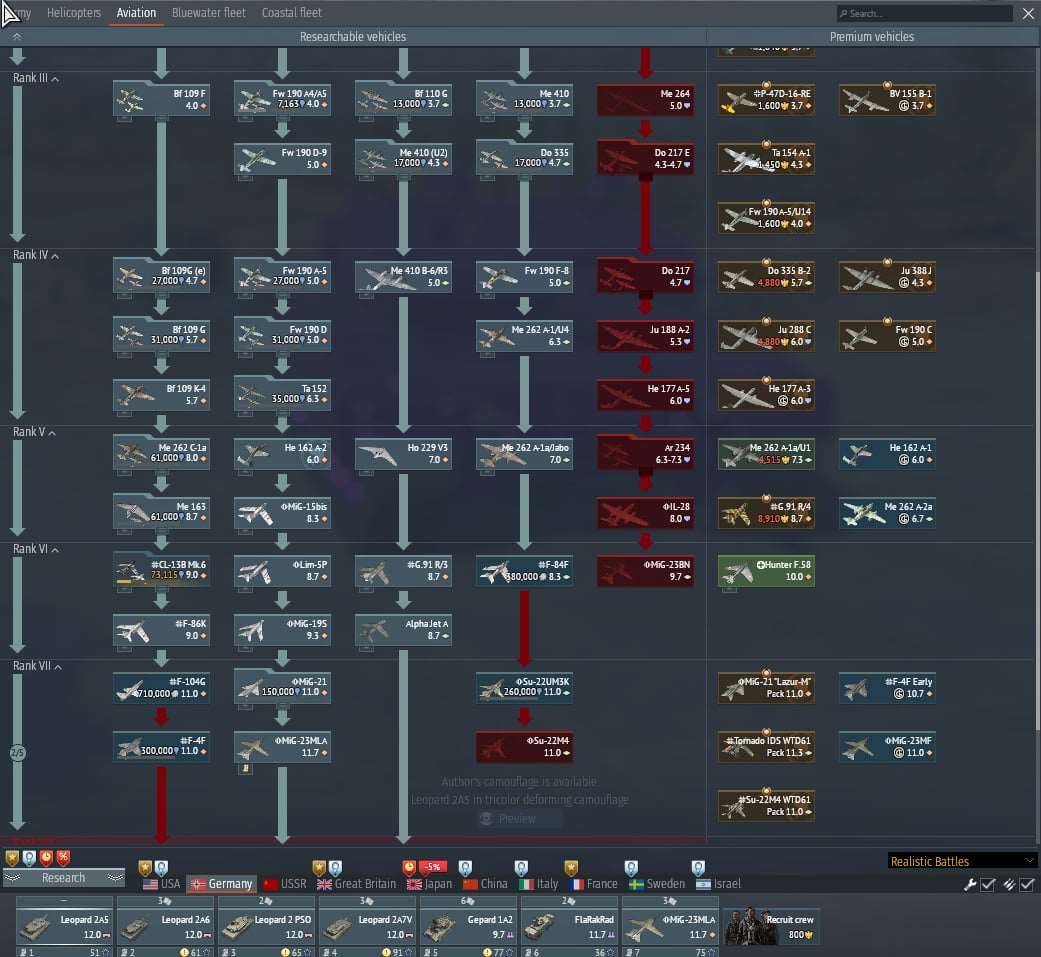The height and width of the screenshot is (957, 1041).
Task: Switch nation to USSR
Action: tap(285, 884)
